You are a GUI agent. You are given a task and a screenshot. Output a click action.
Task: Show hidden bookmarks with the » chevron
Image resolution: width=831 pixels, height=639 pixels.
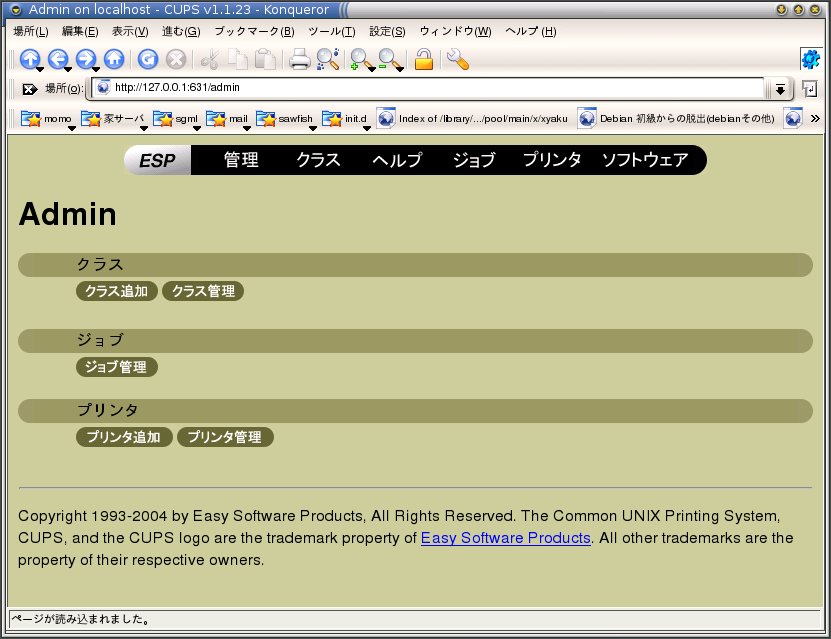tap(815, 118)
